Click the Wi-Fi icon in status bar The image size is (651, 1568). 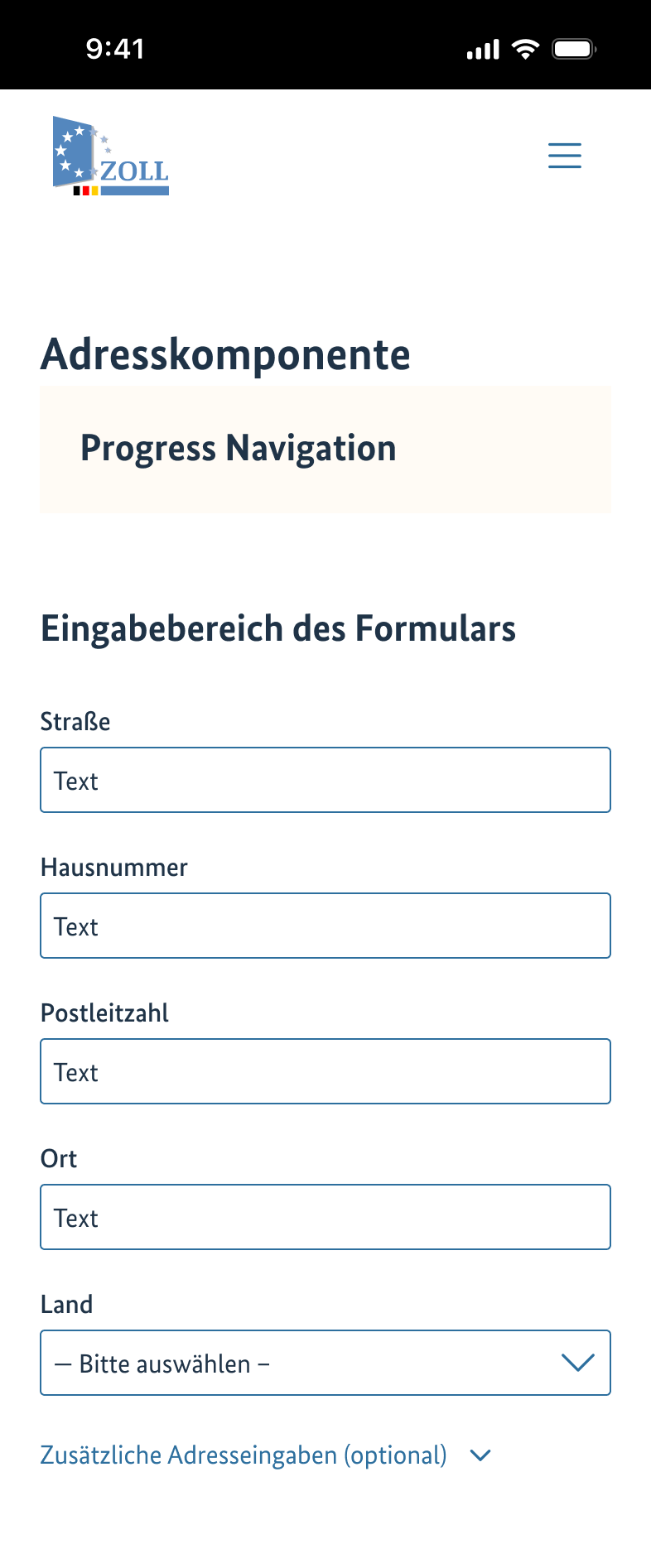point(527,48)
